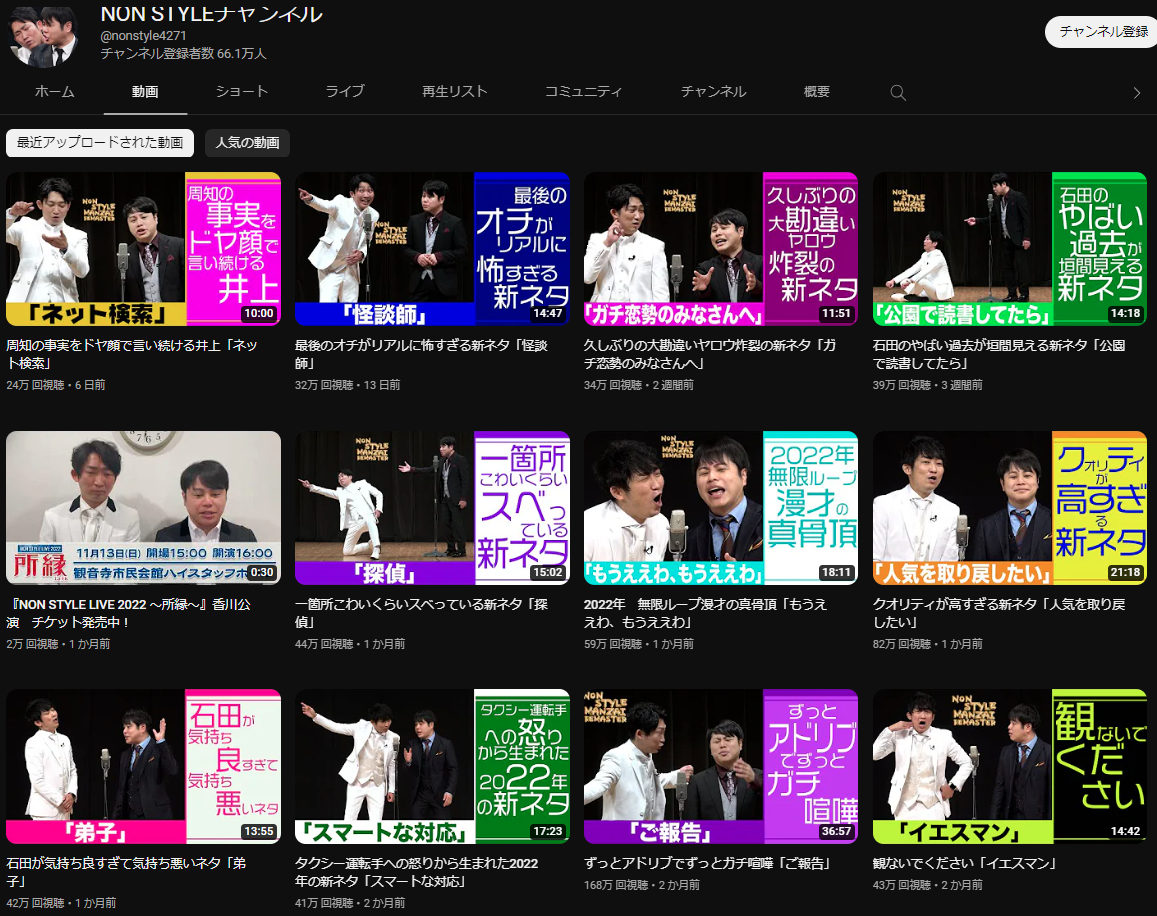
Task: Open the 「イエスマン」 video thumbnail
Action: (x=1010, y=766)
